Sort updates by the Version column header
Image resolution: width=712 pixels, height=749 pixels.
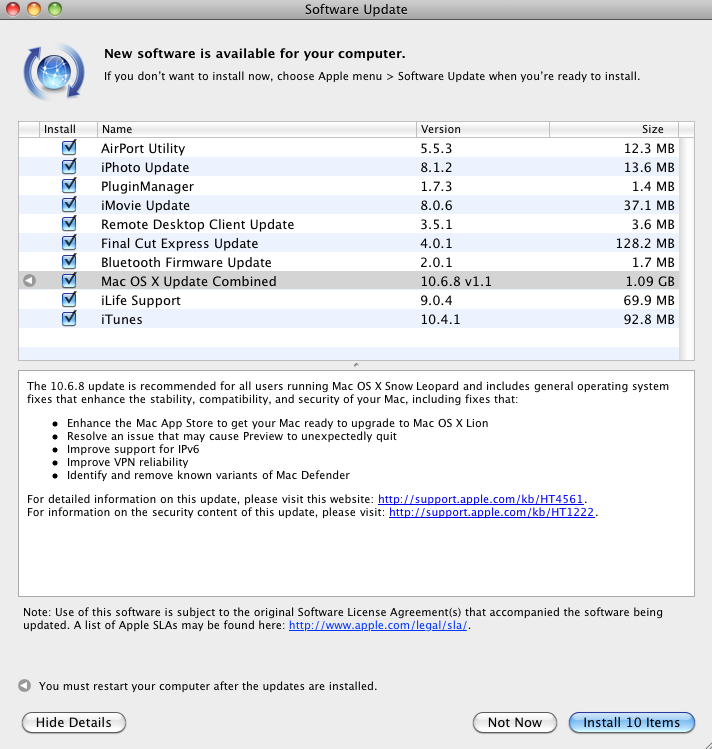(483, 129)
